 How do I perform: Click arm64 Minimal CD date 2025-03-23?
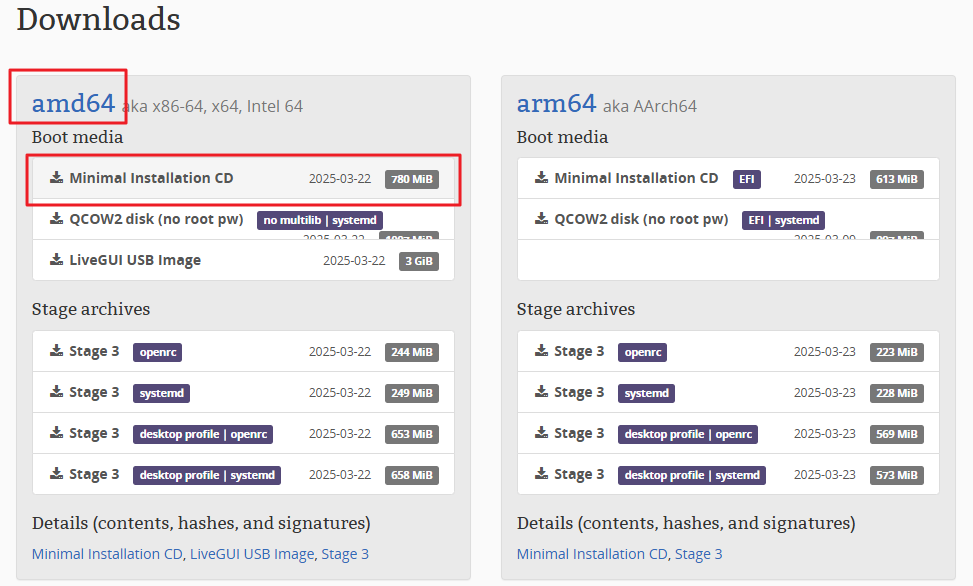click(825, 179)
